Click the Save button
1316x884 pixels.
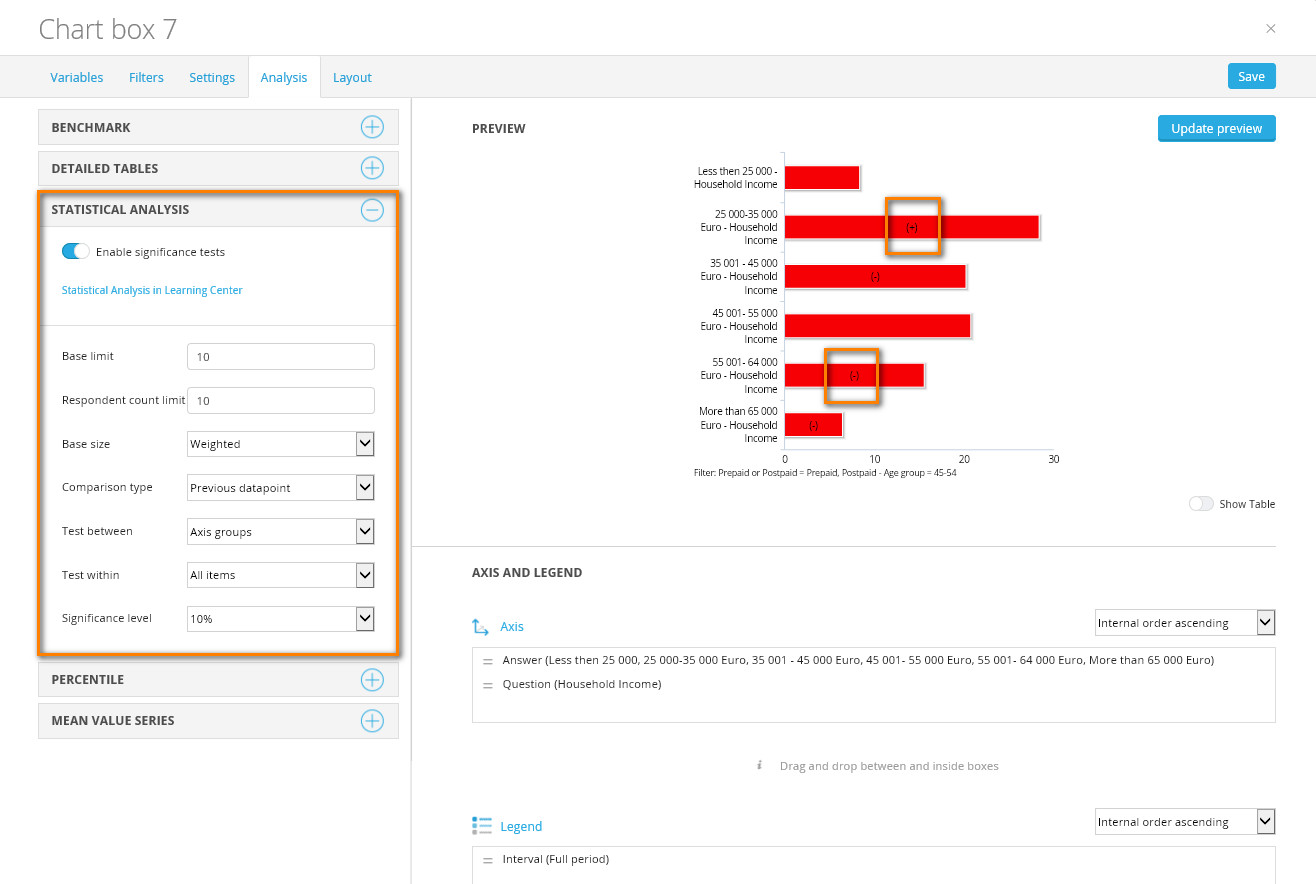1251,76
